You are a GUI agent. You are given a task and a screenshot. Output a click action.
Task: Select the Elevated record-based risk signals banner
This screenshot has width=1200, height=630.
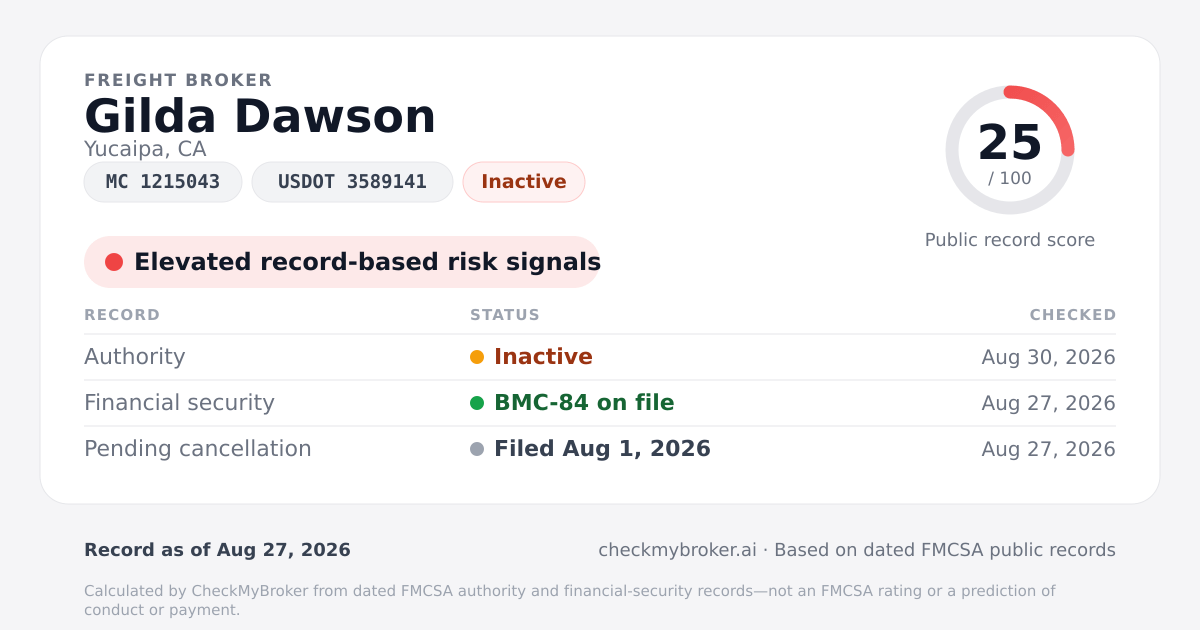(342, 262)
